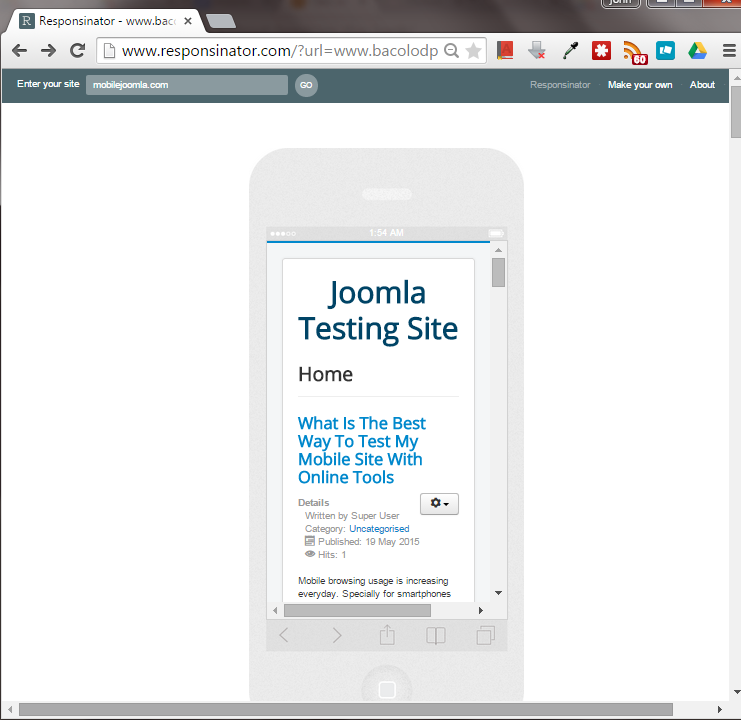The width and height of the screenshot is (741, 720).
Task: Click the phone mockup share icon
Action: (387, 634)
